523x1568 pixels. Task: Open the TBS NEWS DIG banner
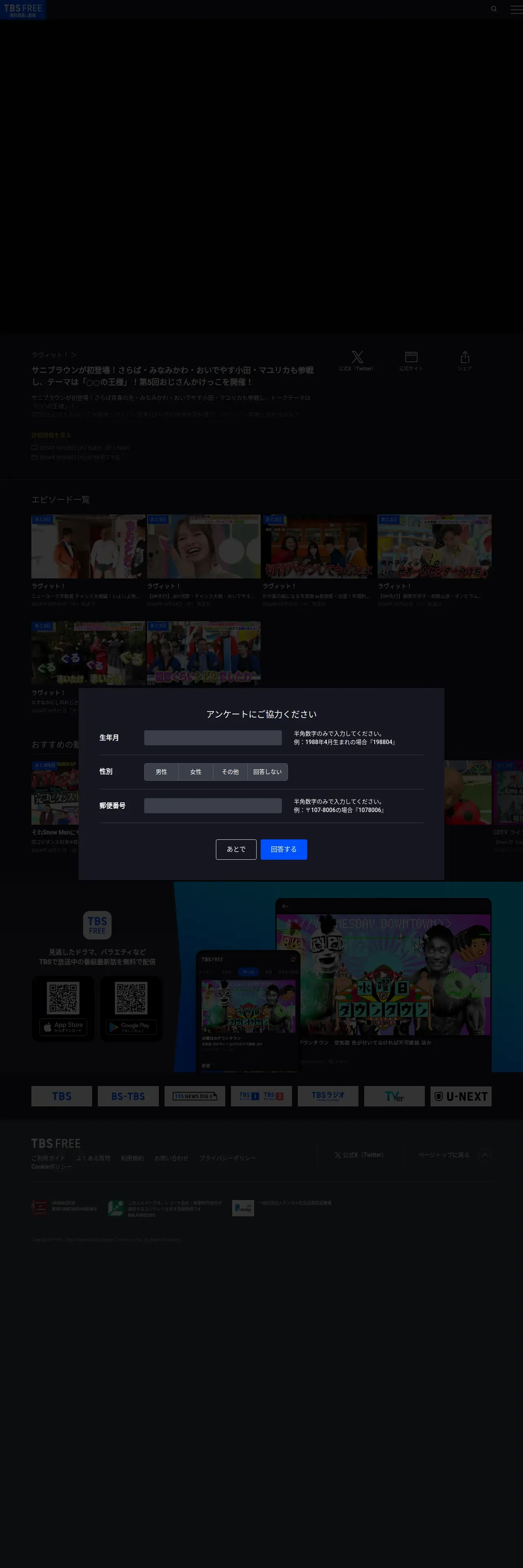195,1096
